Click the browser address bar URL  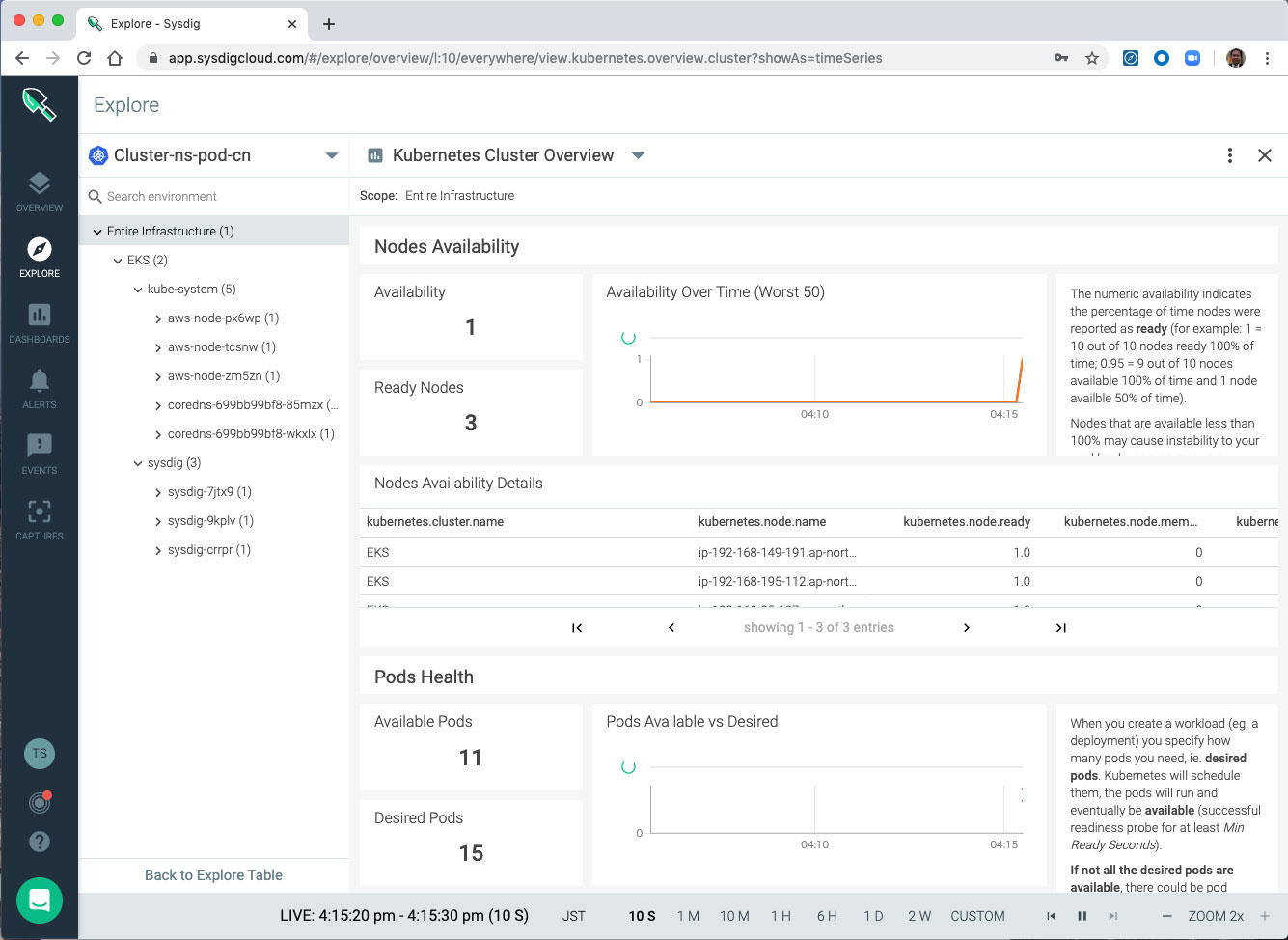point(525,58)
